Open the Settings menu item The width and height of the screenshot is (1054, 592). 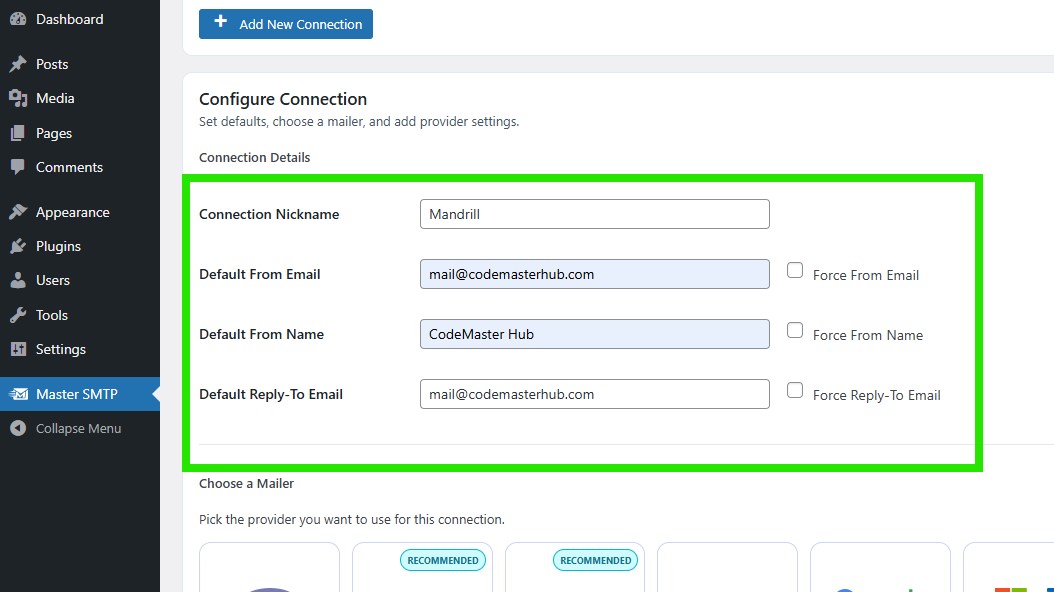(x=61, y=349)
